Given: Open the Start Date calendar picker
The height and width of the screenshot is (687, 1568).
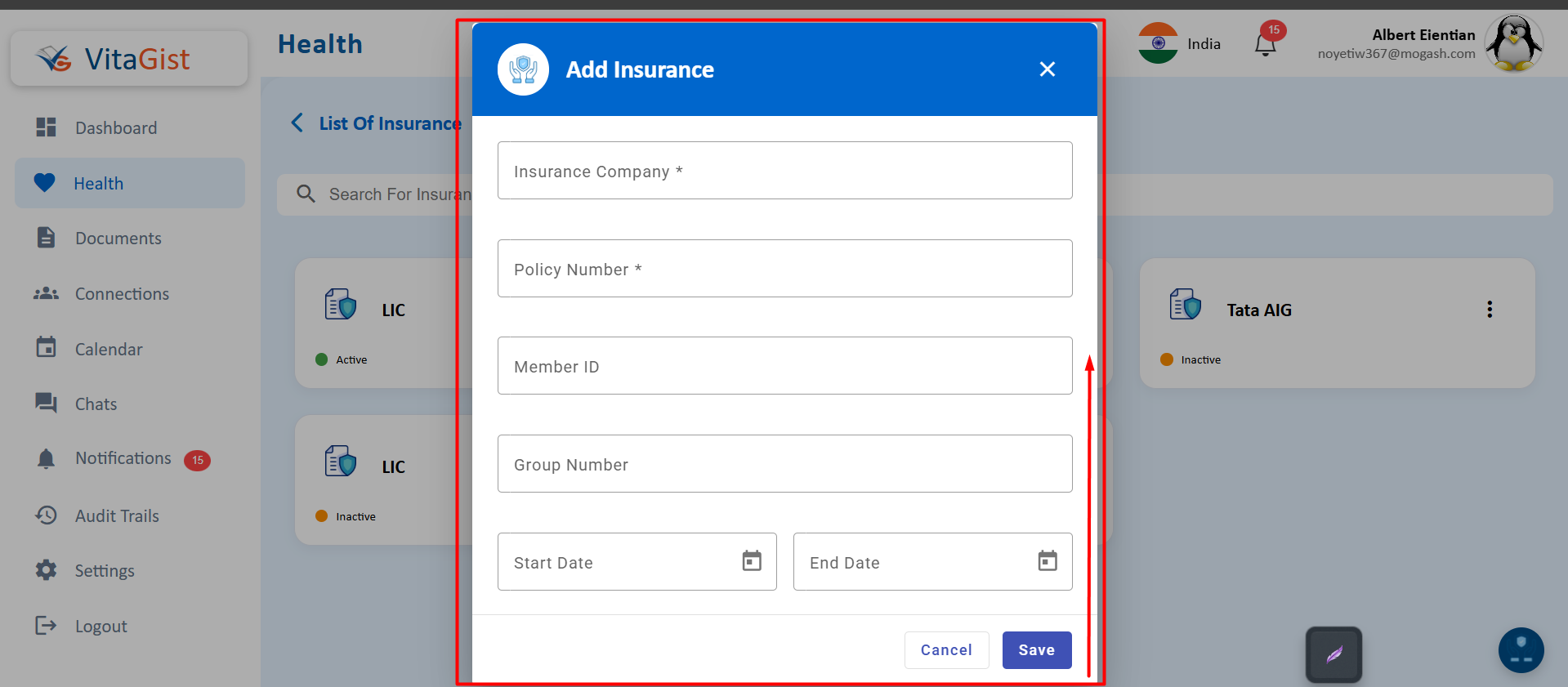Looking at the screenshot, I should pyautogui.click(x=751, y=561).
